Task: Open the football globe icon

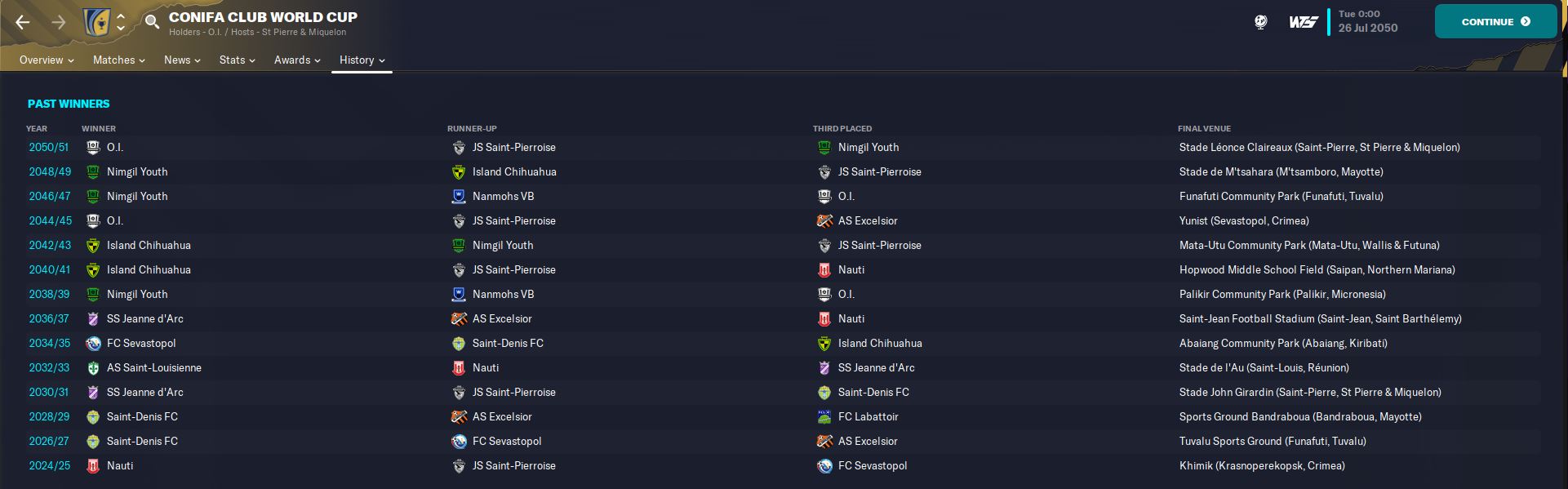Action: (1261, 22)
